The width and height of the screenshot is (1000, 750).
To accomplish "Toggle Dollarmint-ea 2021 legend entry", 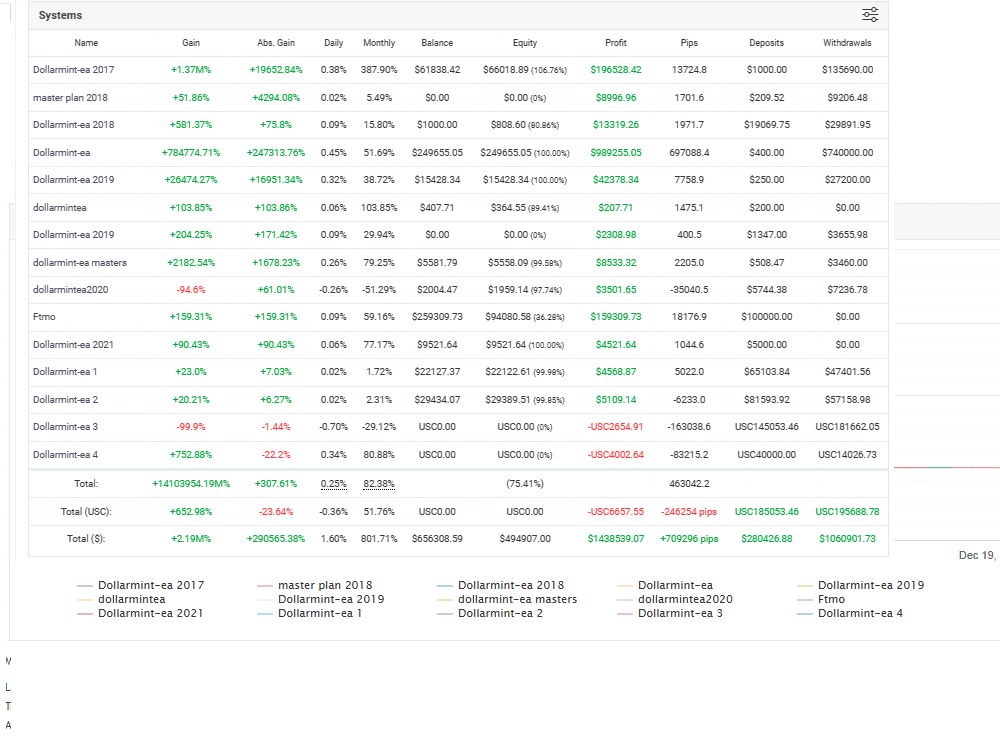I will (x=140, y=613).
